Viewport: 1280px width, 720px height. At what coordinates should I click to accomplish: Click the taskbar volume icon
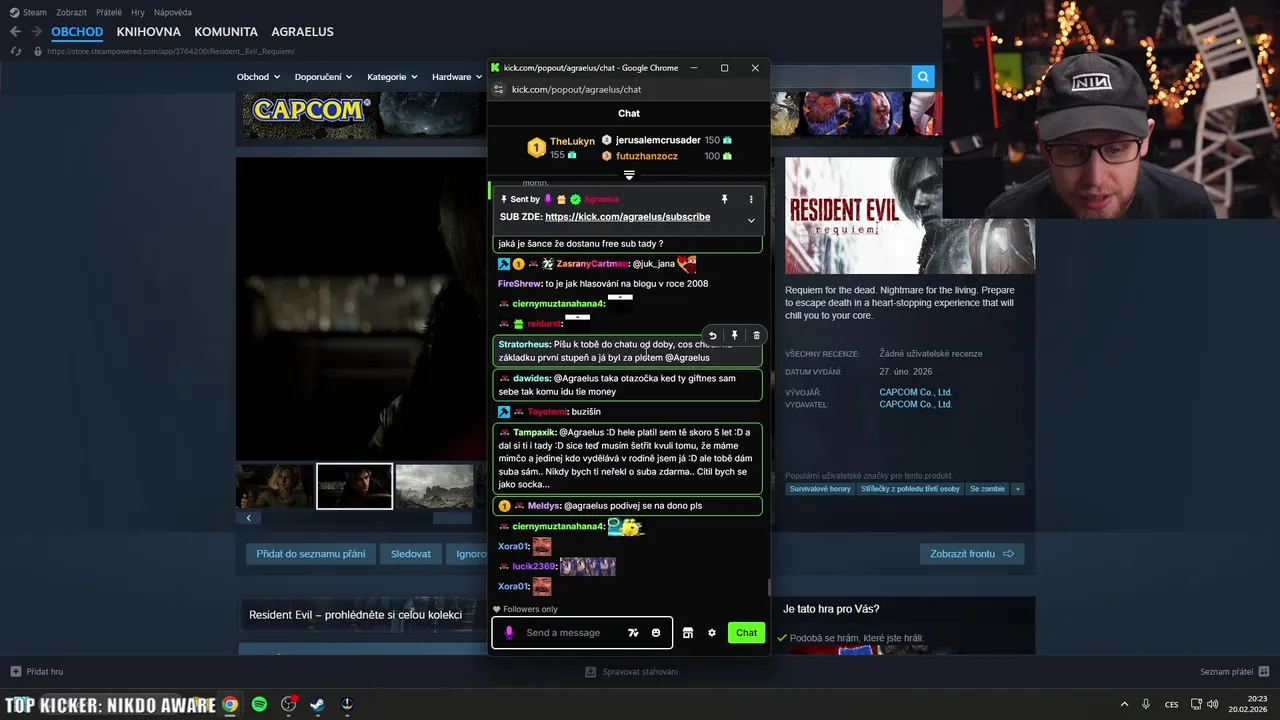(x=1212, y=704)
